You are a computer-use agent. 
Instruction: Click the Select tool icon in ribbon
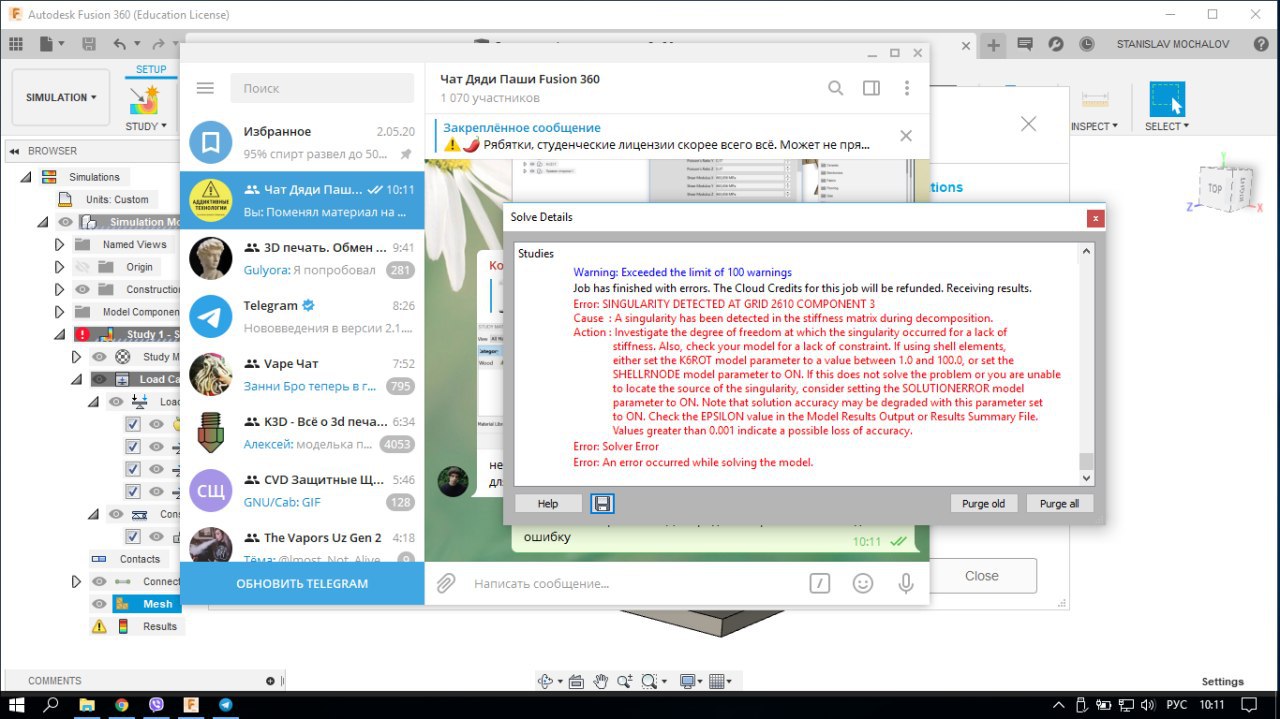click(x=1167, y=100)
